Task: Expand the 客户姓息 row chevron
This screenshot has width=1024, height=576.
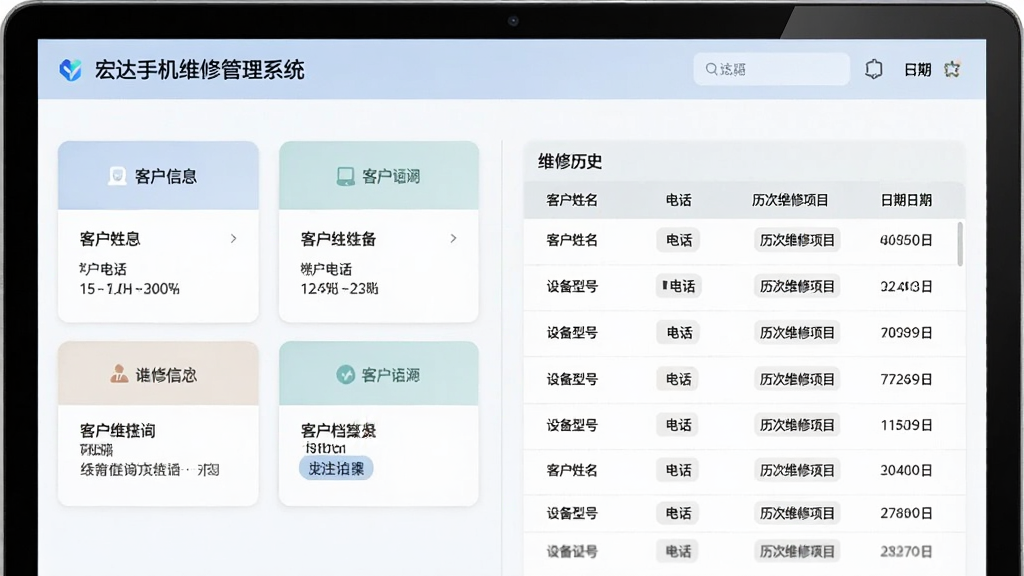Action: (233, 238)
